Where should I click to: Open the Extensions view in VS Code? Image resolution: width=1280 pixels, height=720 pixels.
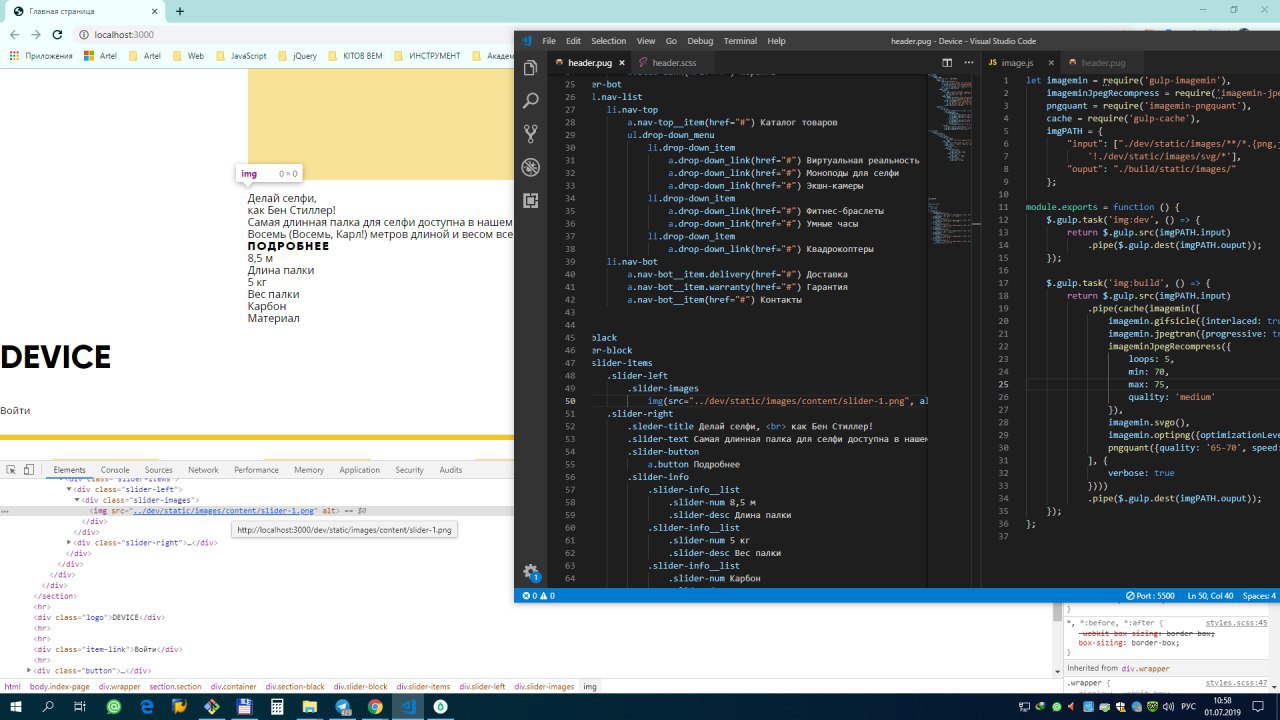531,200
